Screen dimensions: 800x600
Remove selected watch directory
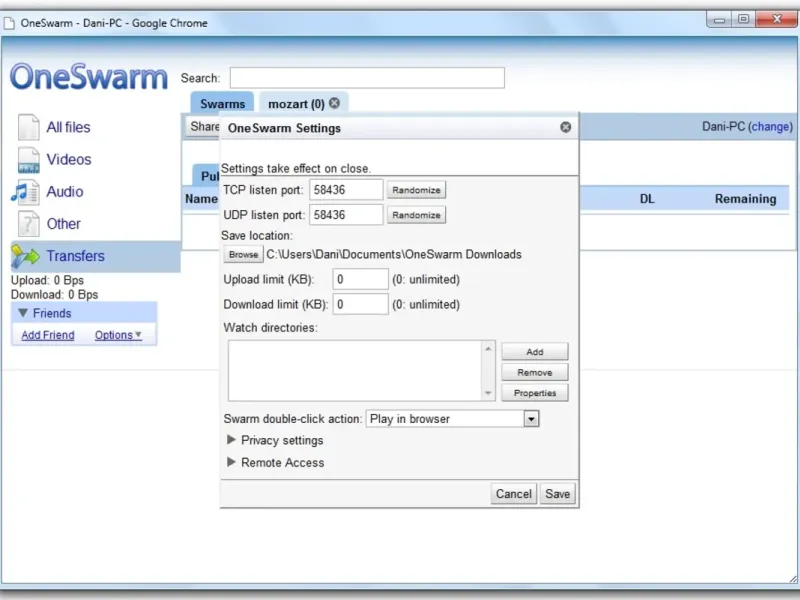coord(535,372)
